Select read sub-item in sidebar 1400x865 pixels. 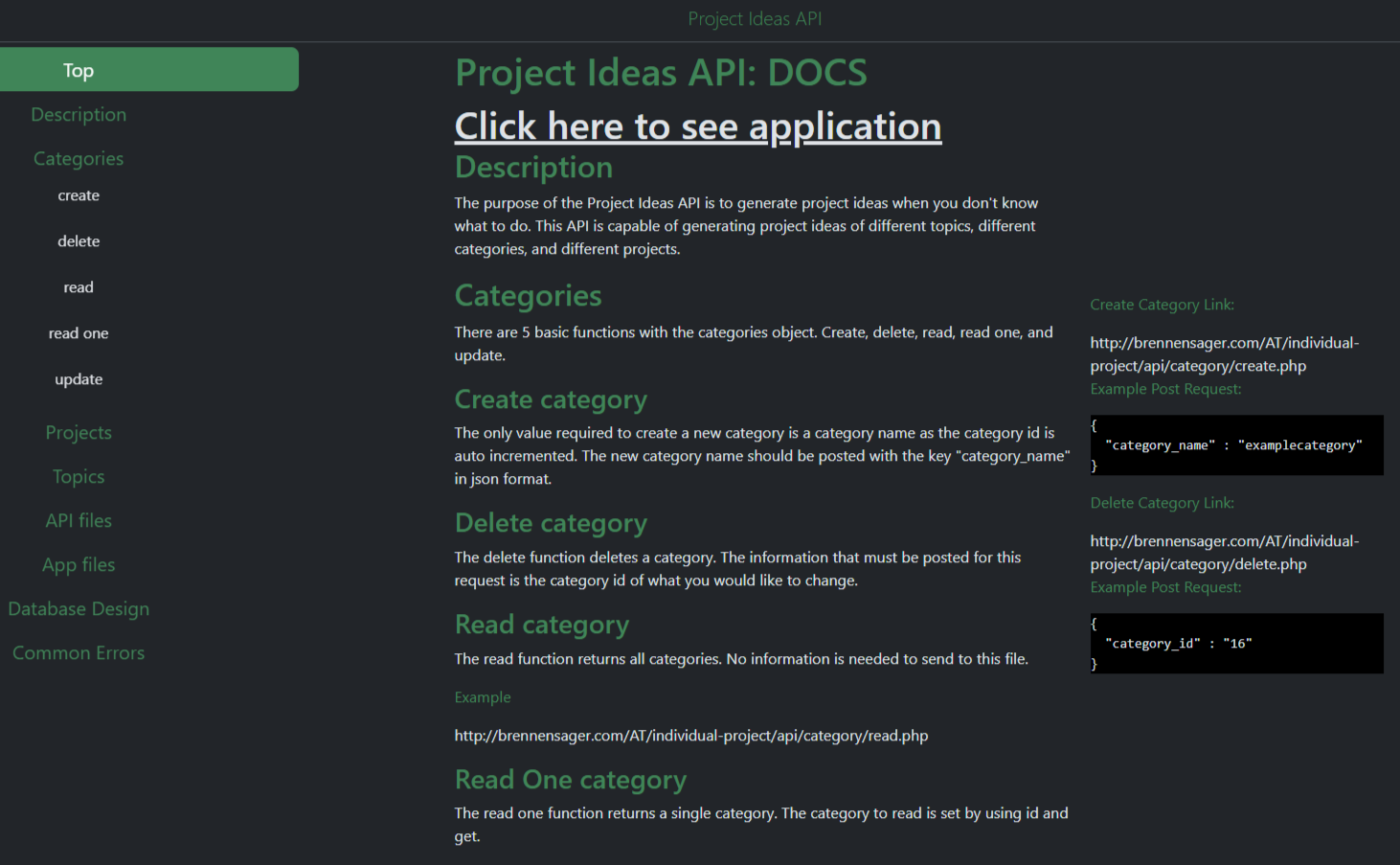(x=79, y=287)
